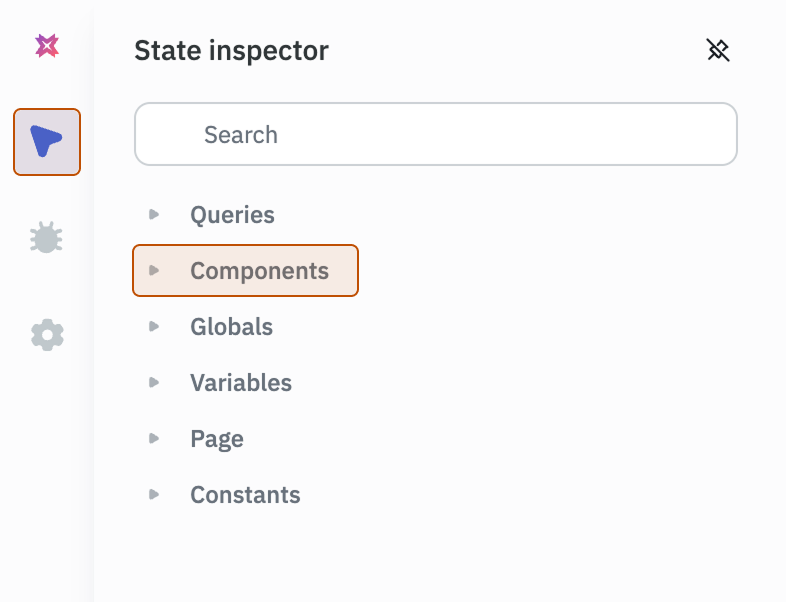Select the Page label
Screen dimensions: 786x602
tap(217, 439)
